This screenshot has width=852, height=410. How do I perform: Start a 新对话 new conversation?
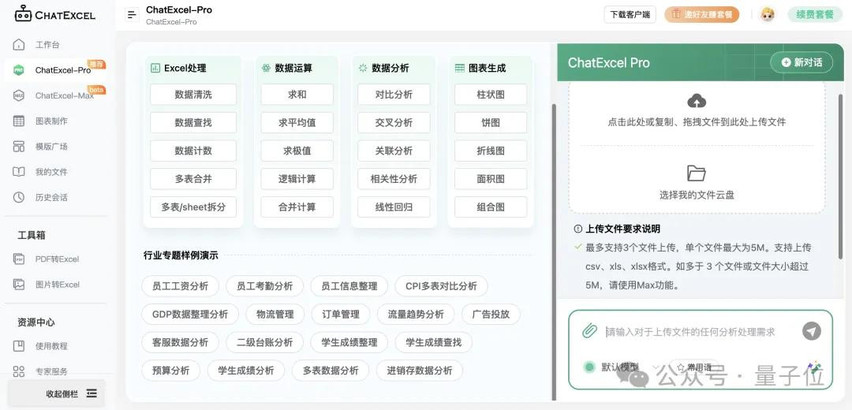pos(801,62)
